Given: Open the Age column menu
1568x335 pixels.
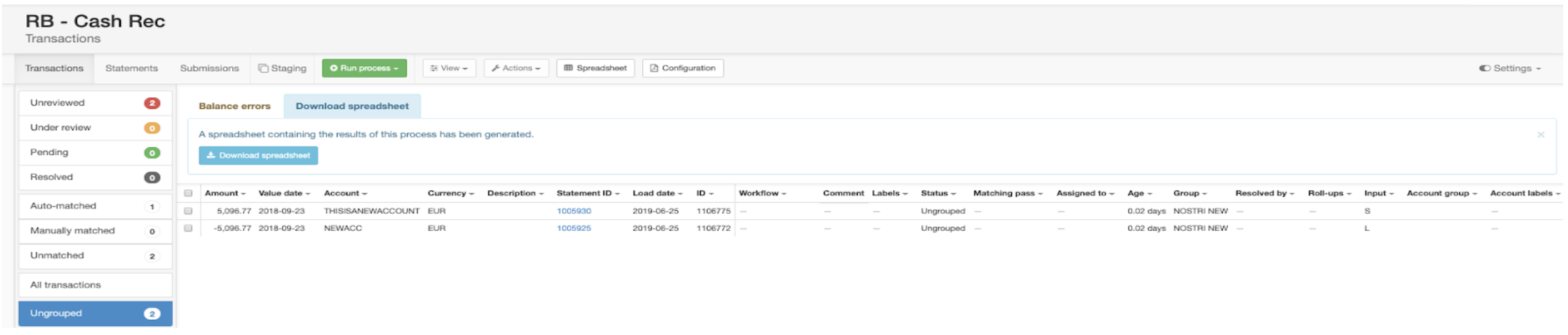Looking at the screenshot, I should click(x=1139, y=194).
